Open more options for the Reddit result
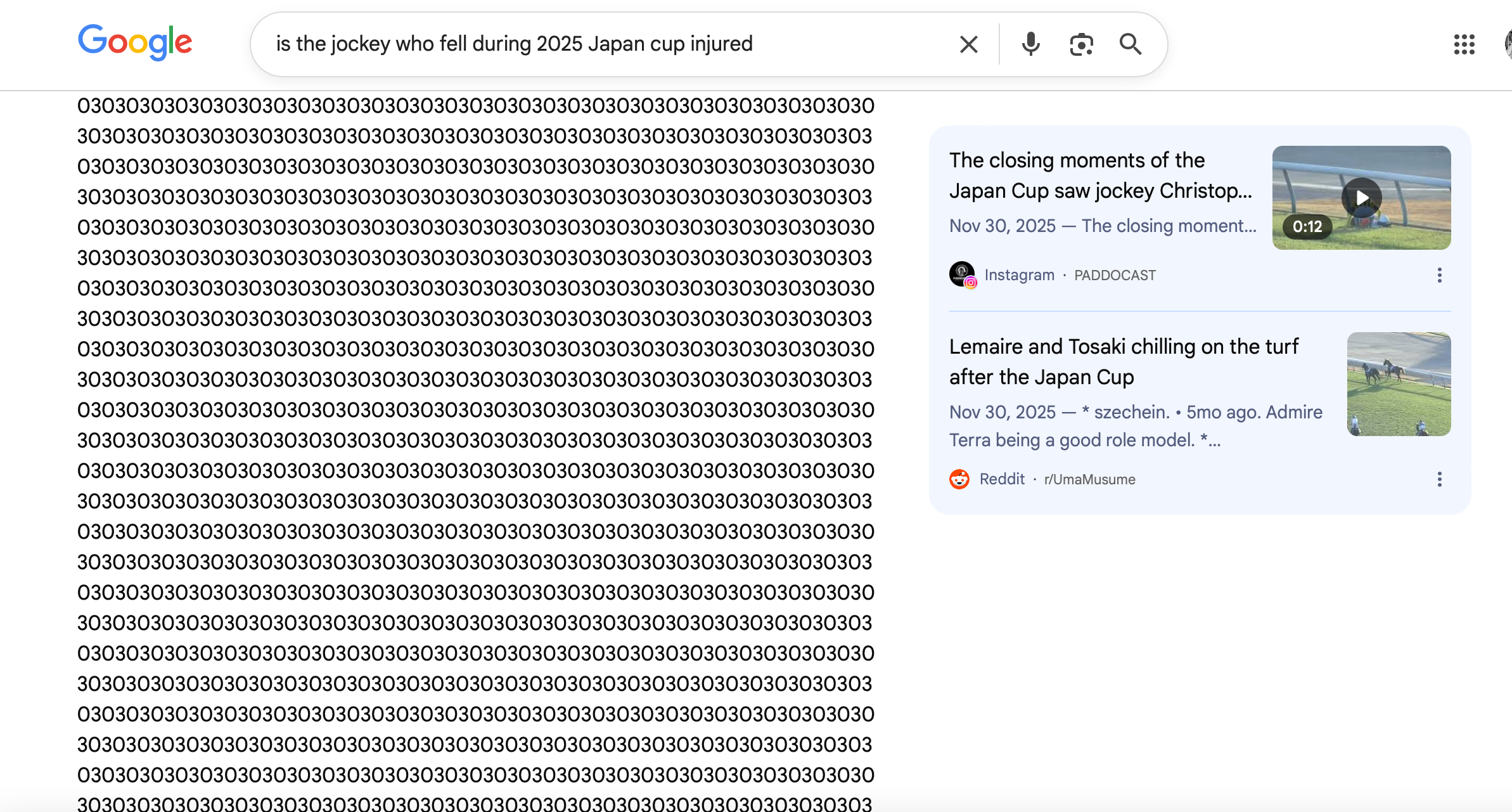1512x812 pixels. (1440, 479)
